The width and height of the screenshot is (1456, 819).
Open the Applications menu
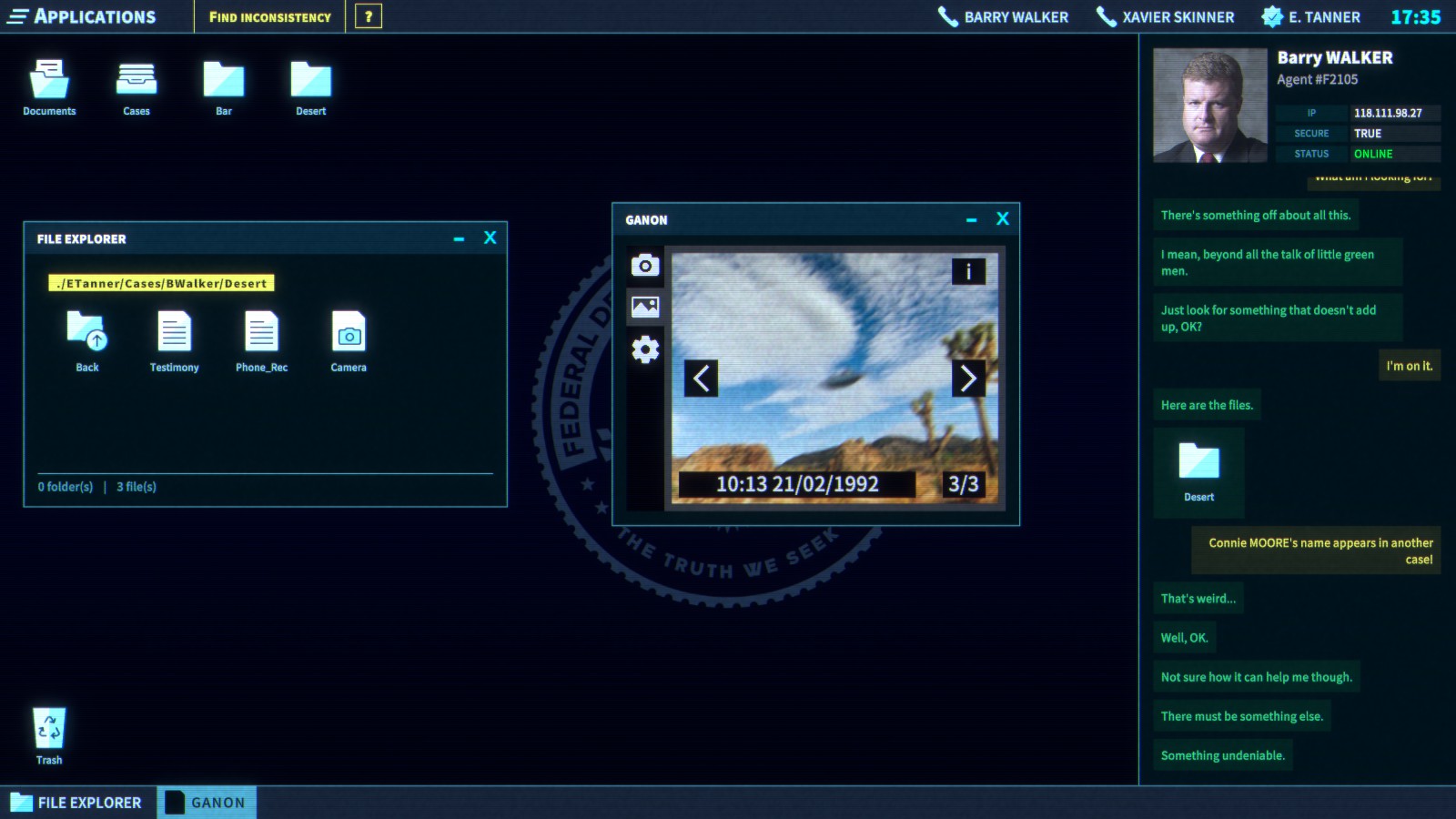coord(82,16)
